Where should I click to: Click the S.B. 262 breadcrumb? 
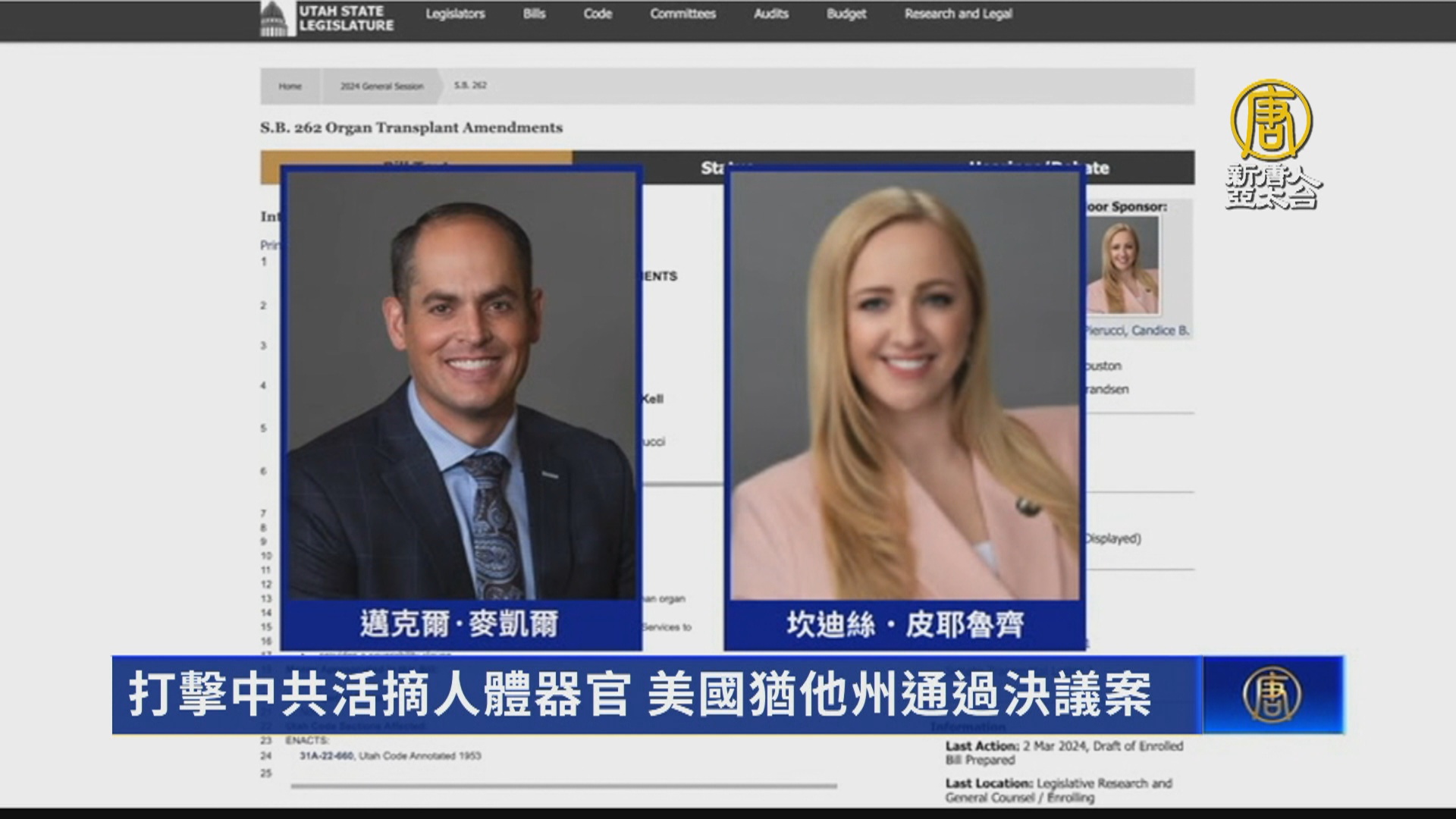click(x=470, y=86)
